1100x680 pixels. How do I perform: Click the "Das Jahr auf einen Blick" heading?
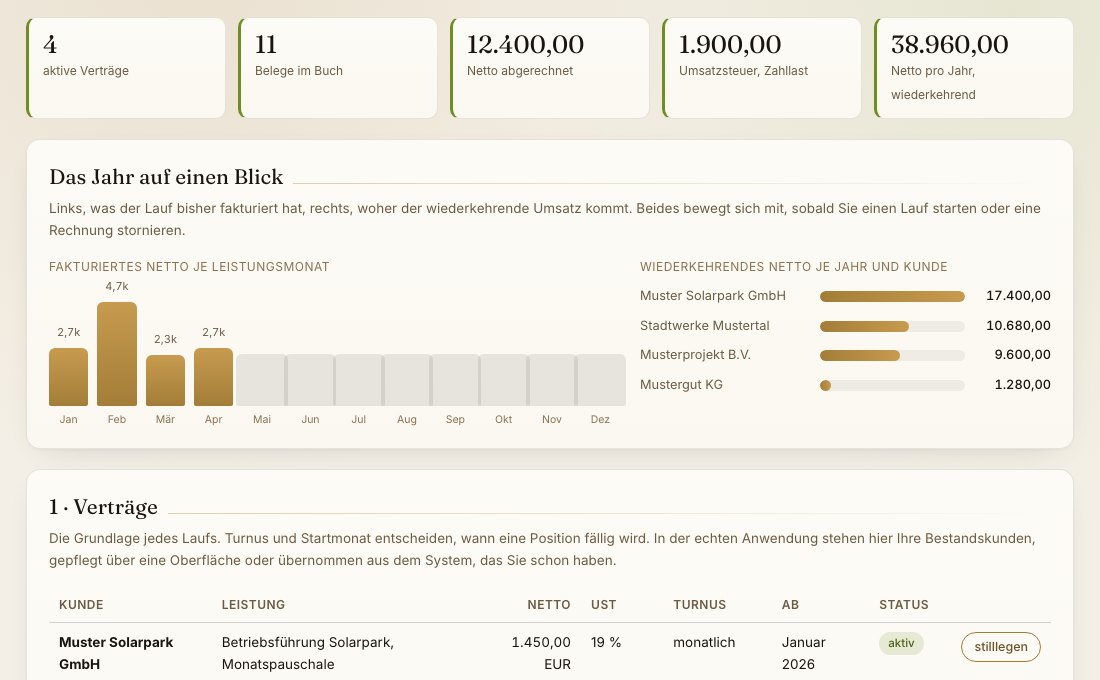tap(166, 177)
